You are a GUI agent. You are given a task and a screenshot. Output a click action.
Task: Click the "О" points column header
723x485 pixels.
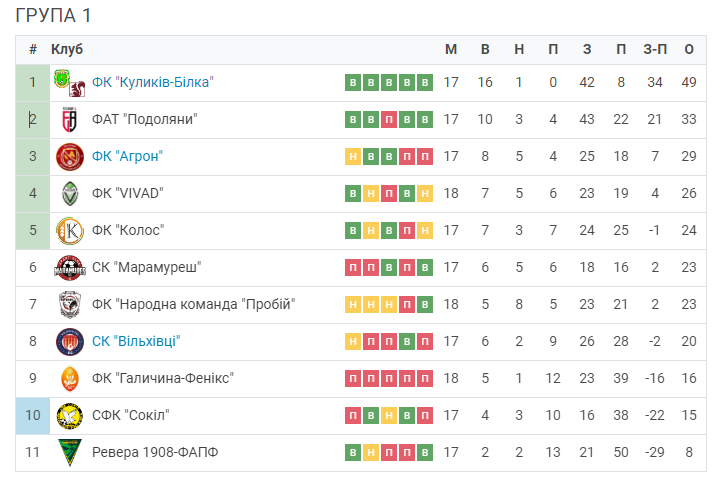(x=689, y=49)
